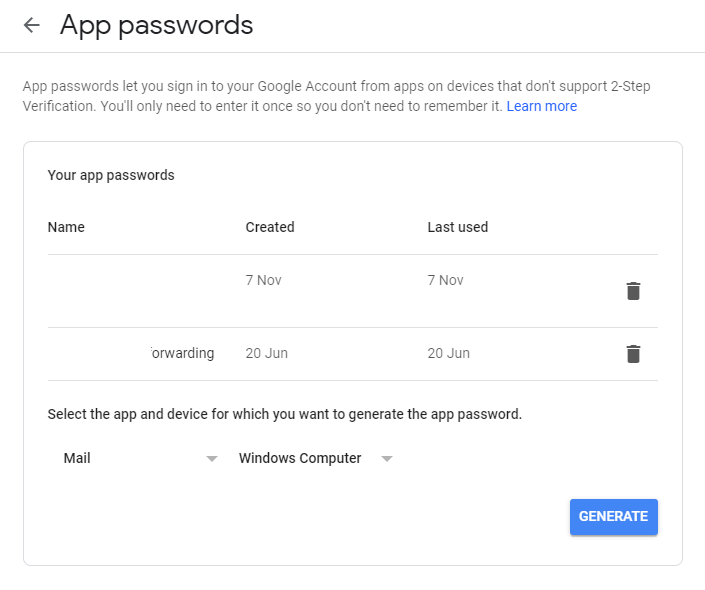This screenshot has height=590, width=705.
Task: Click the App passwords page title
Action: tap(156, 26)
